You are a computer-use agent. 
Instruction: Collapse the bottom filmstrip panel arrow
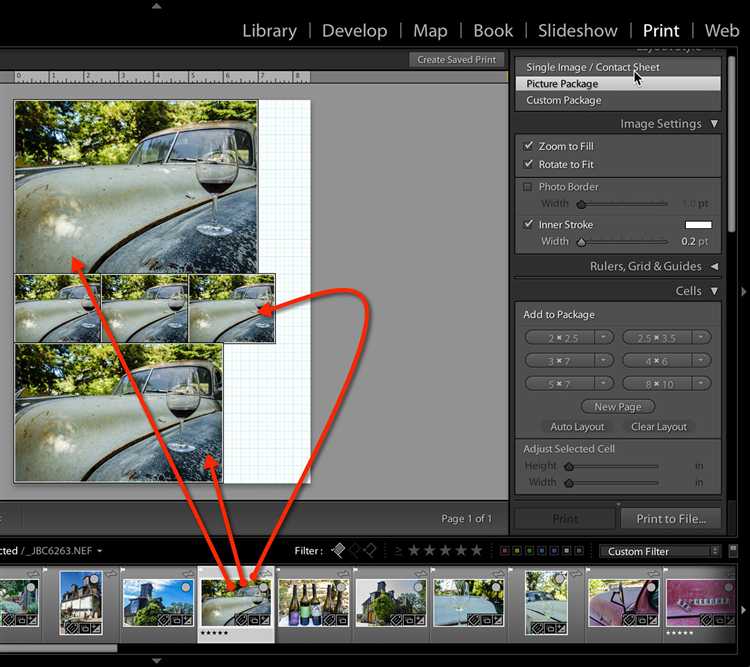coord(156,661)
